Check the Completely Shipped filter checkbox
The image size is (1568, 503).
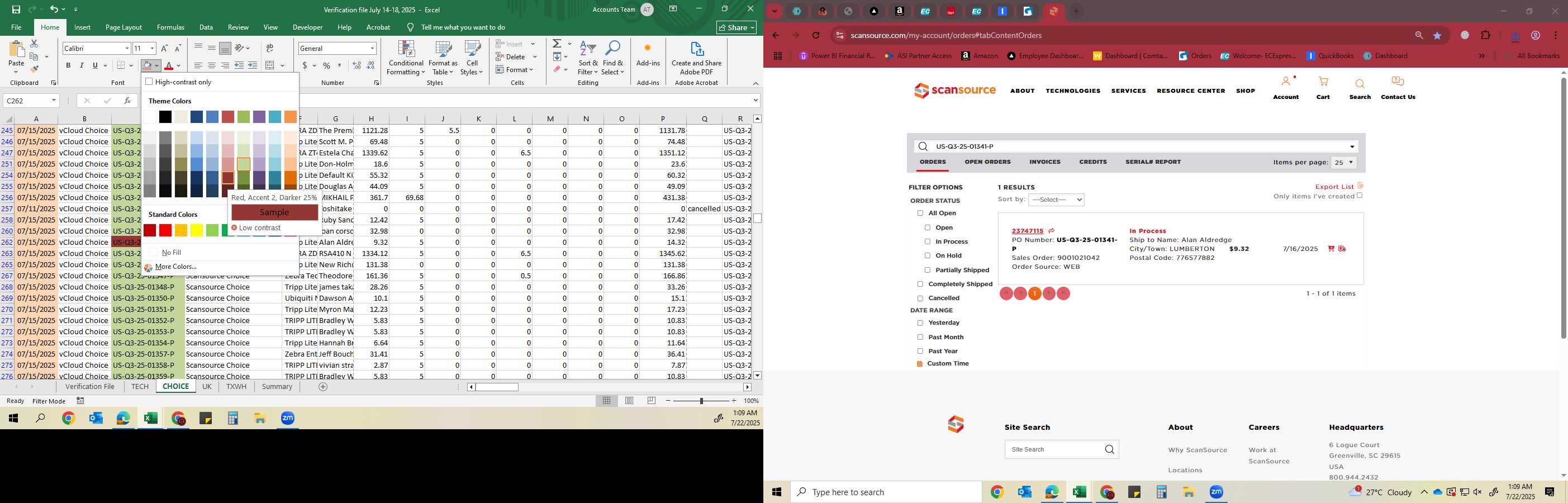point(920,284)
